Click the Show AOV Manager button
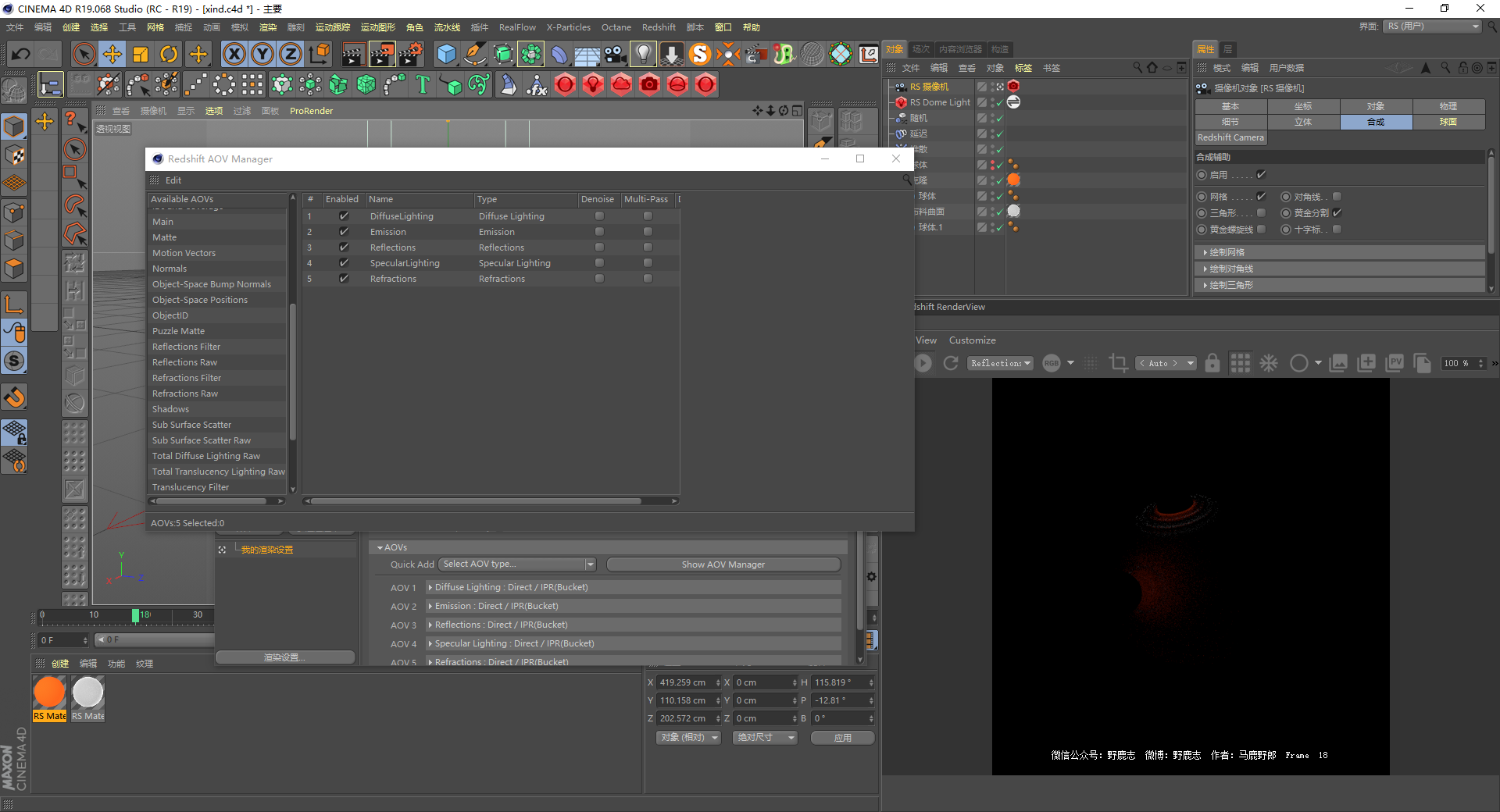 pos(723,564)
